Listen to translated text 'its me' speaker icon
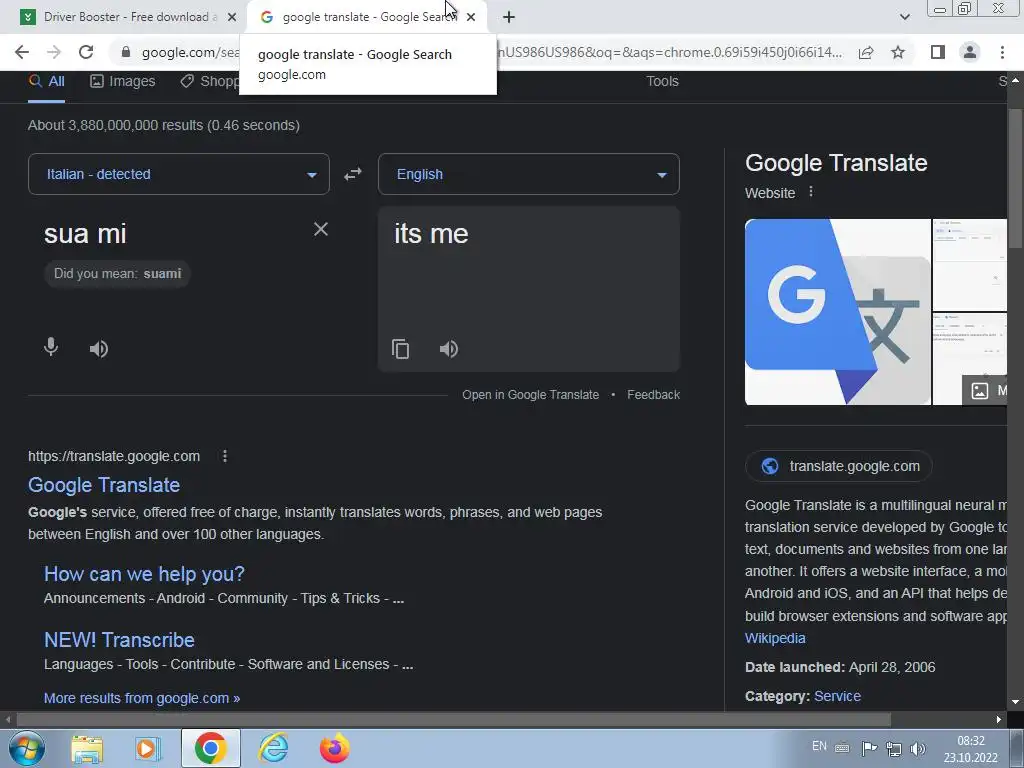 449,349
